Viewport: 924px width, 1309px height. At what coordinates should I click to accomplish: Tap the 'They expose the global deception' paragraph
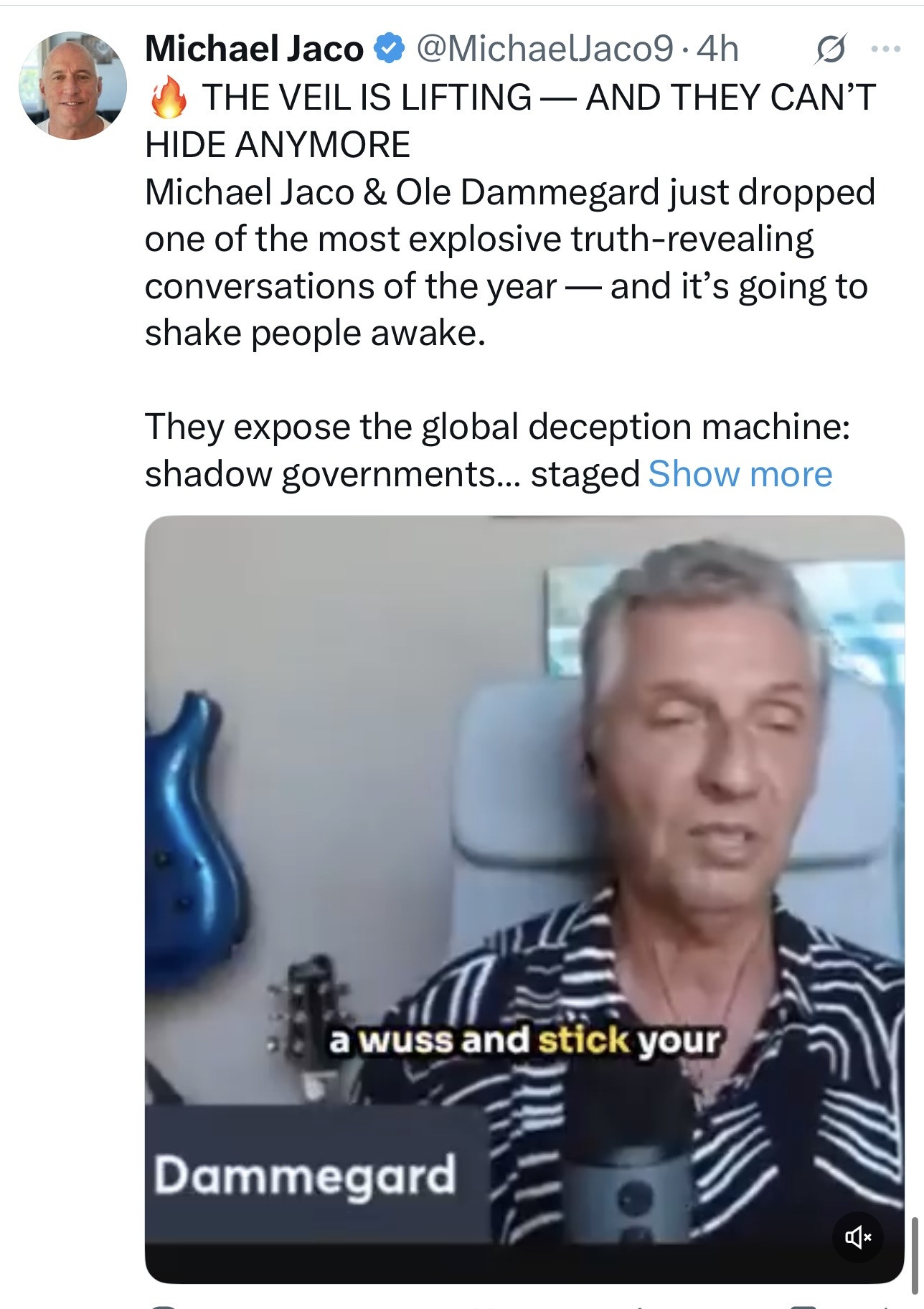click(498, 450)
